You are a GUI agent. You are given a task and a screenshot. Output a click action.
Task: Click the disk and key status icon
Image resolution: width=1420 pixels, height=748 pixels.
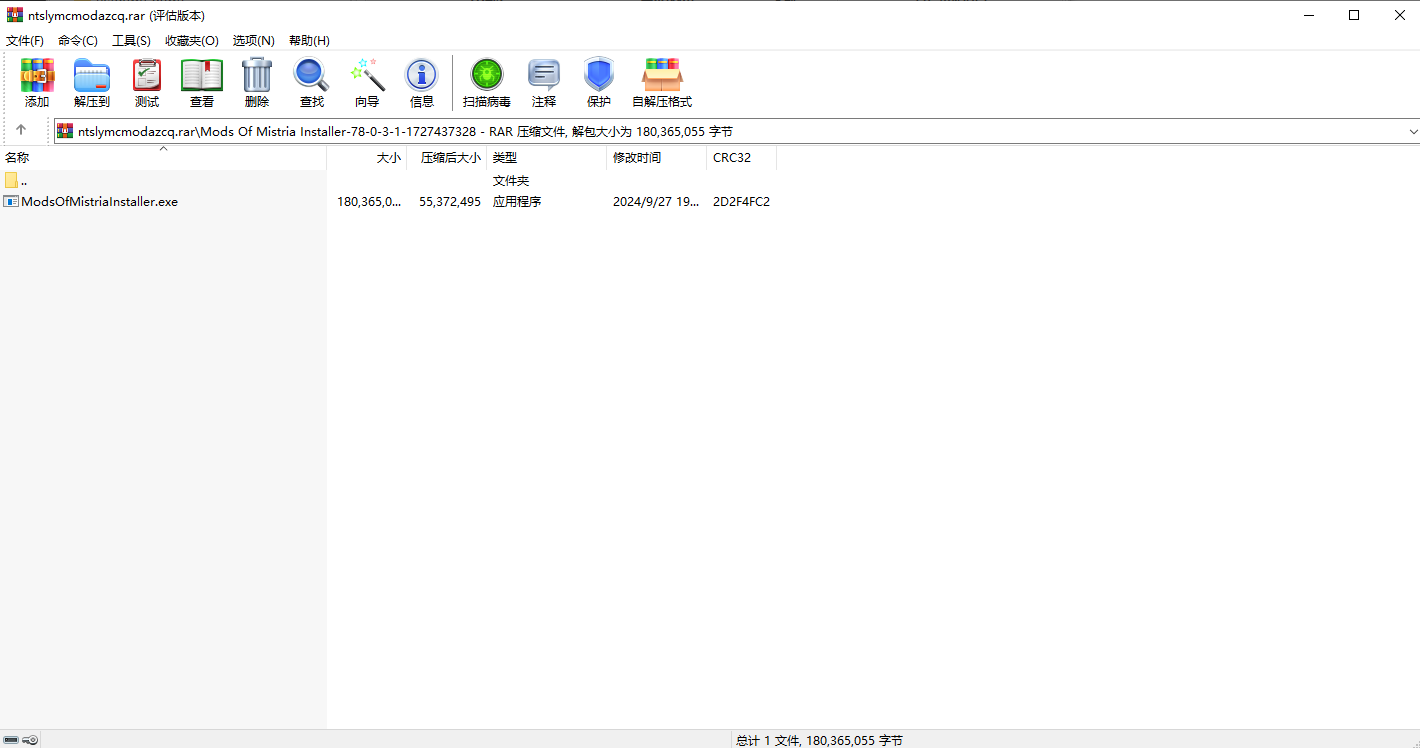(x=20, y=740)
